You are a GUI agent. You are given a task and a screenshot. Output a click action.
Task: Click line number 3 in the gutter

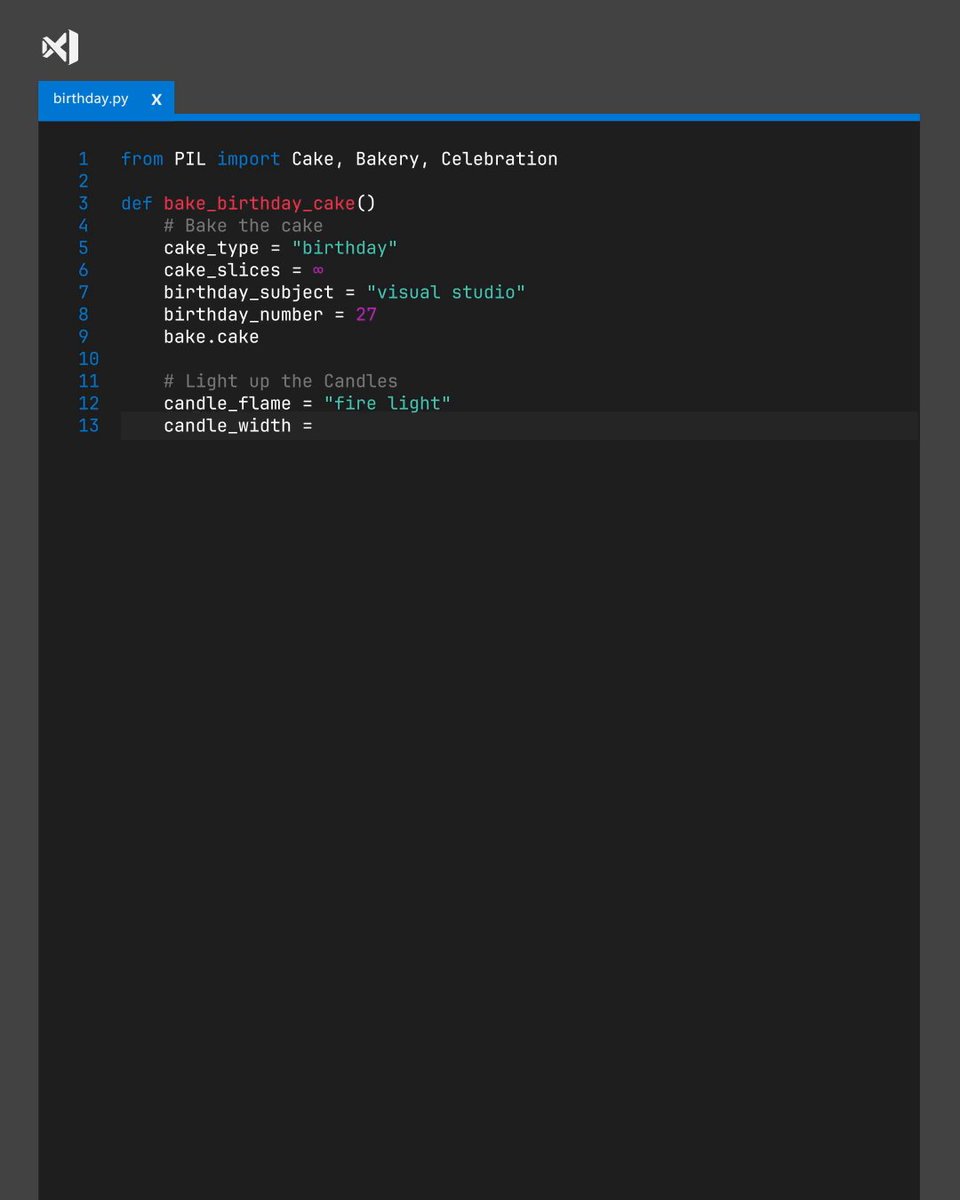[x=84, y=203]
